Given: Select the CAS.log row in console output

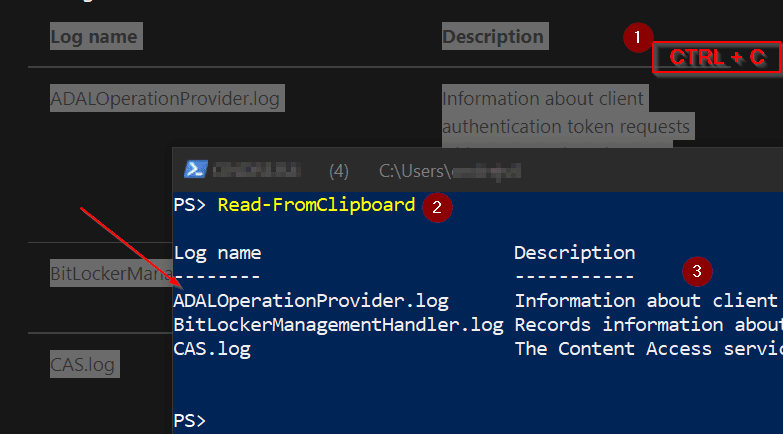Looking at the screenshot, I should [x=212, y=348].
